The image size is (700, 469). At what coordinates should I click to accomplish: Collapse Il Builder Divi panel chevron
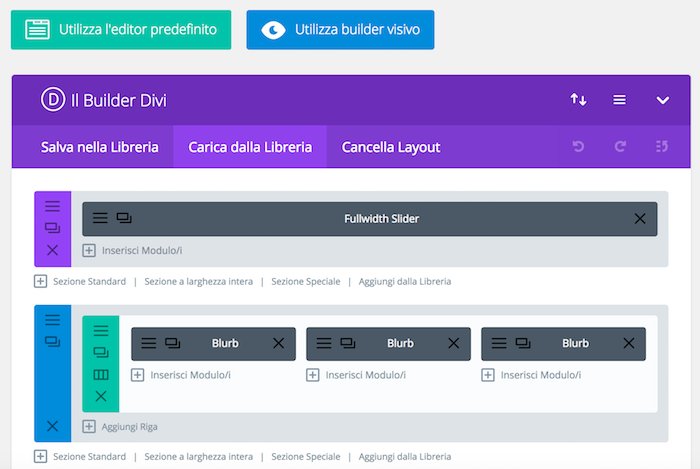(662, 100)
